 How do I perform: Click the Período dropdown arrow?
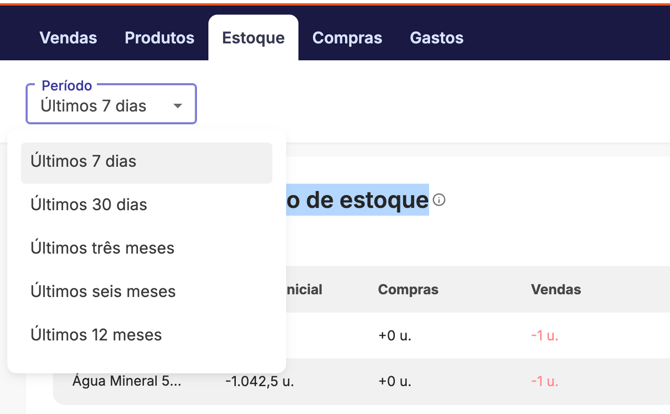tap(177, 106)
